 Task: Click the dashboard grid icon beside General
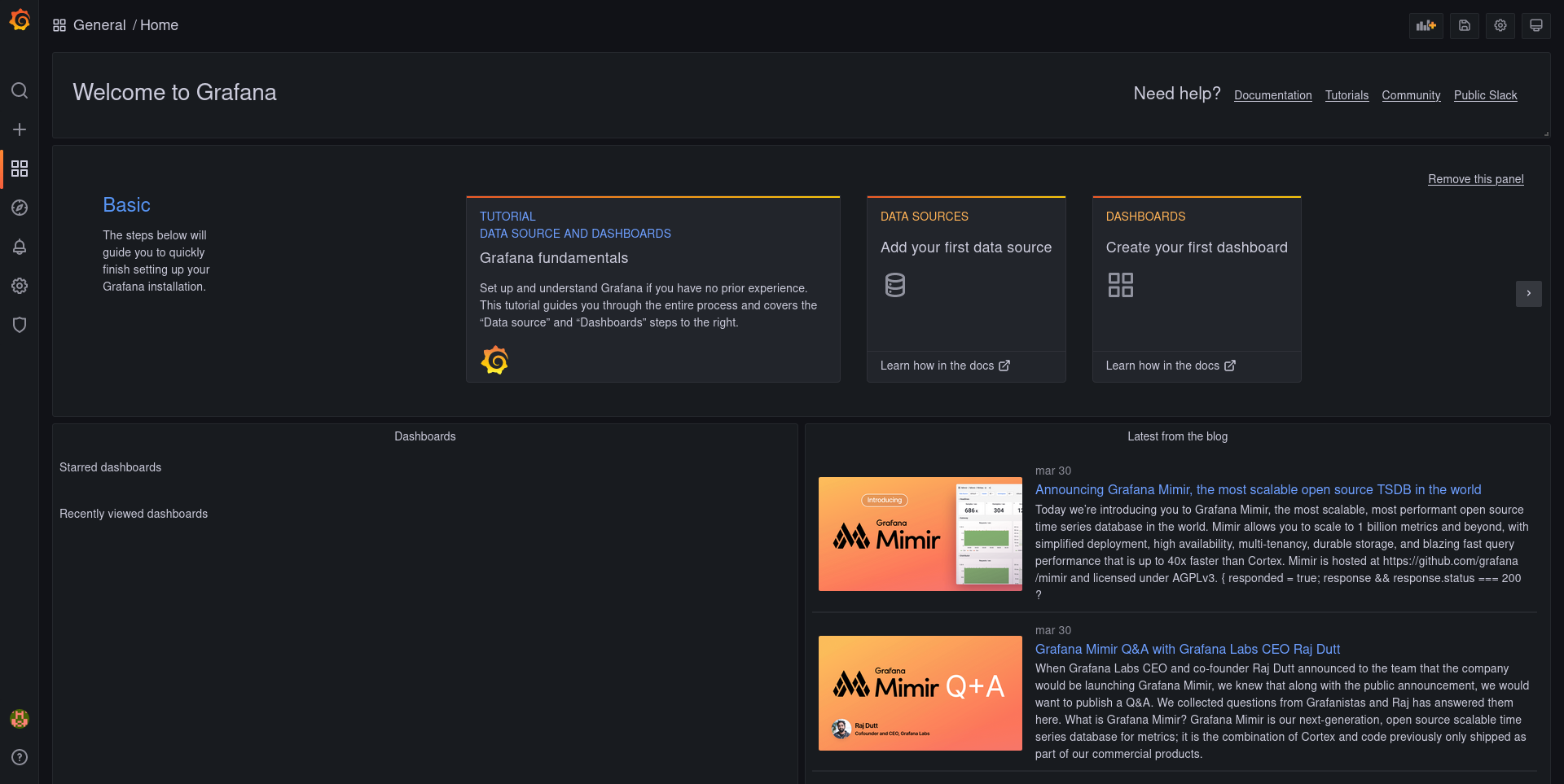pyautogui.click(x=59, y=25)
